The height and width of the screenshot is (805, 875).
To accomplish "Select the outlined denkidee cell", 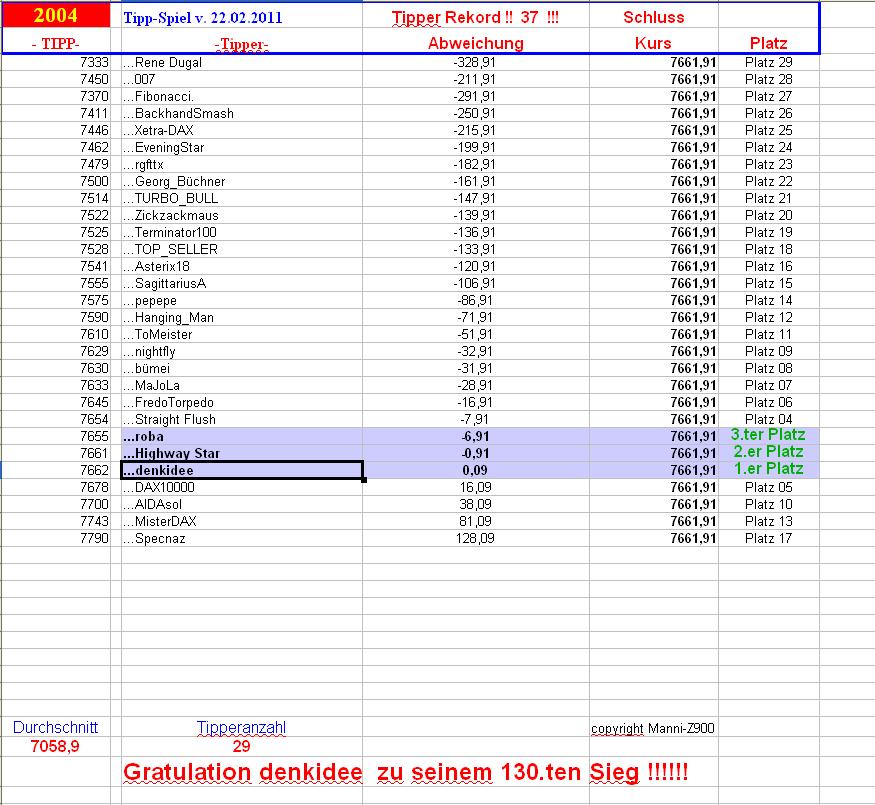I will click(x=242, y=470).
